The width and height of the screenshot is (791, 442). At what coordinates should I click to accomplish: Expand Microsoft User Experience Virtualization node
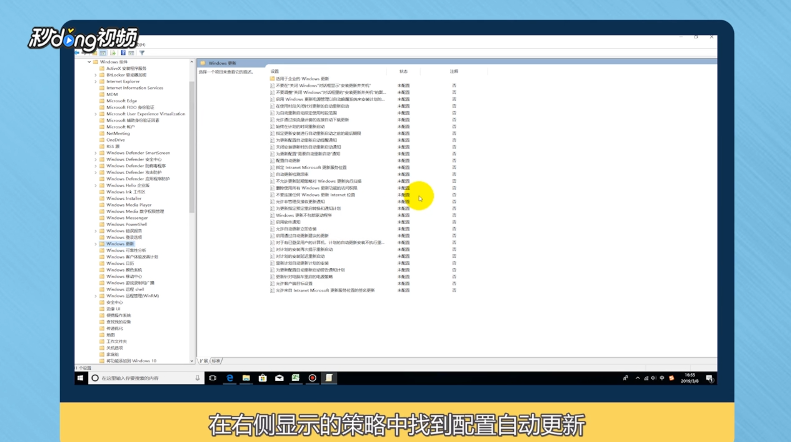96,114
